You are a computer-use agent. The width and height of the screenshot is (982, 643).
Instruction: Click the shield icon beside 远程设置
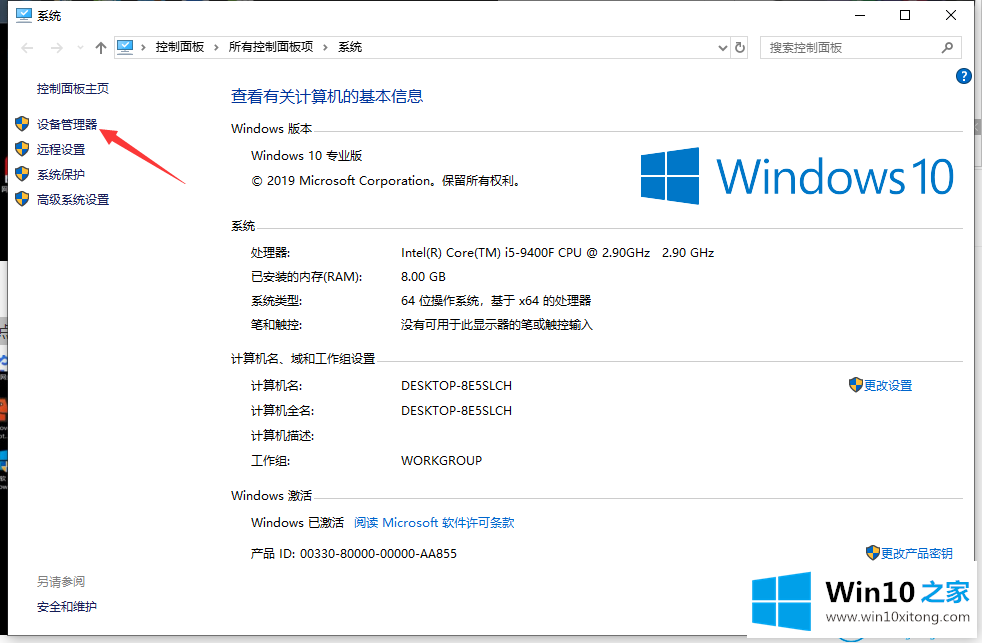[22, 148]
